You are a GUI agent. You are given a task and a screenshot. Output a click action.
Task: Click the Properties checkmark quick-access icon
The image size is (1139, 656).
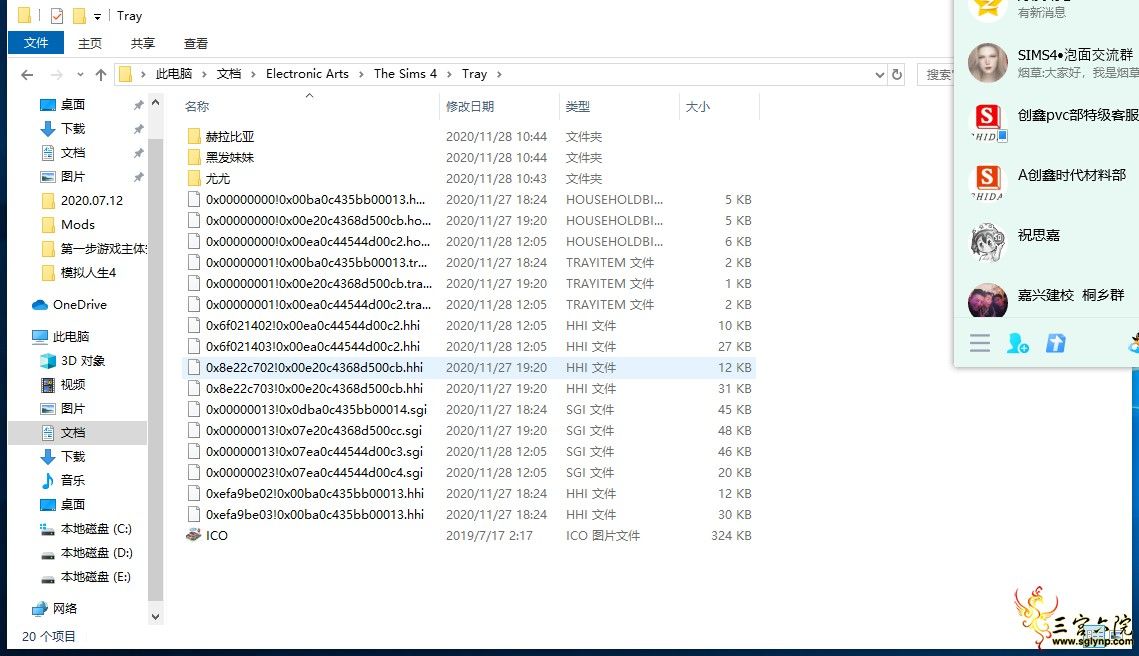click(x=57, y=15)
